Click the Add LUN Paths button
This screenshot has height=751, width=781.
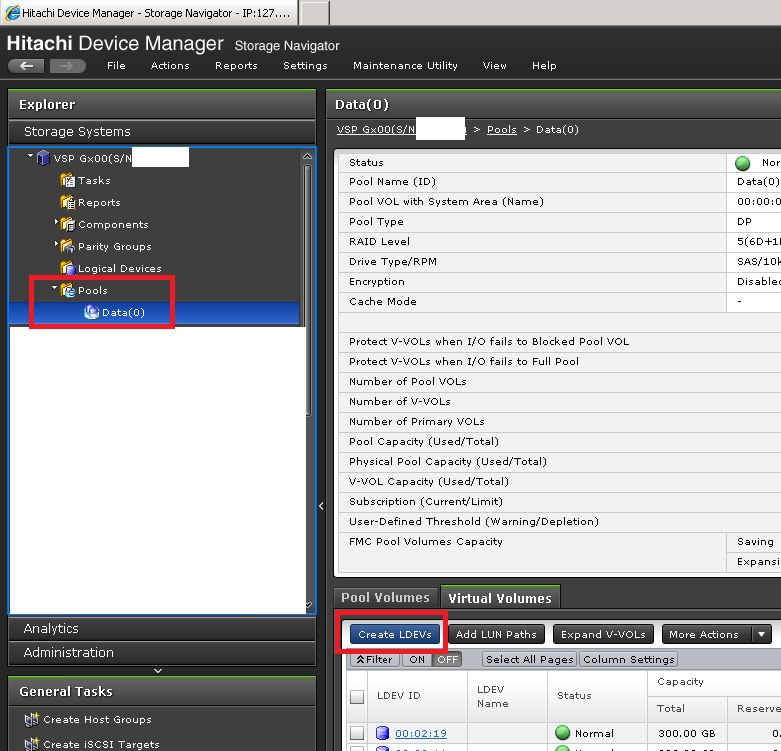496,634
